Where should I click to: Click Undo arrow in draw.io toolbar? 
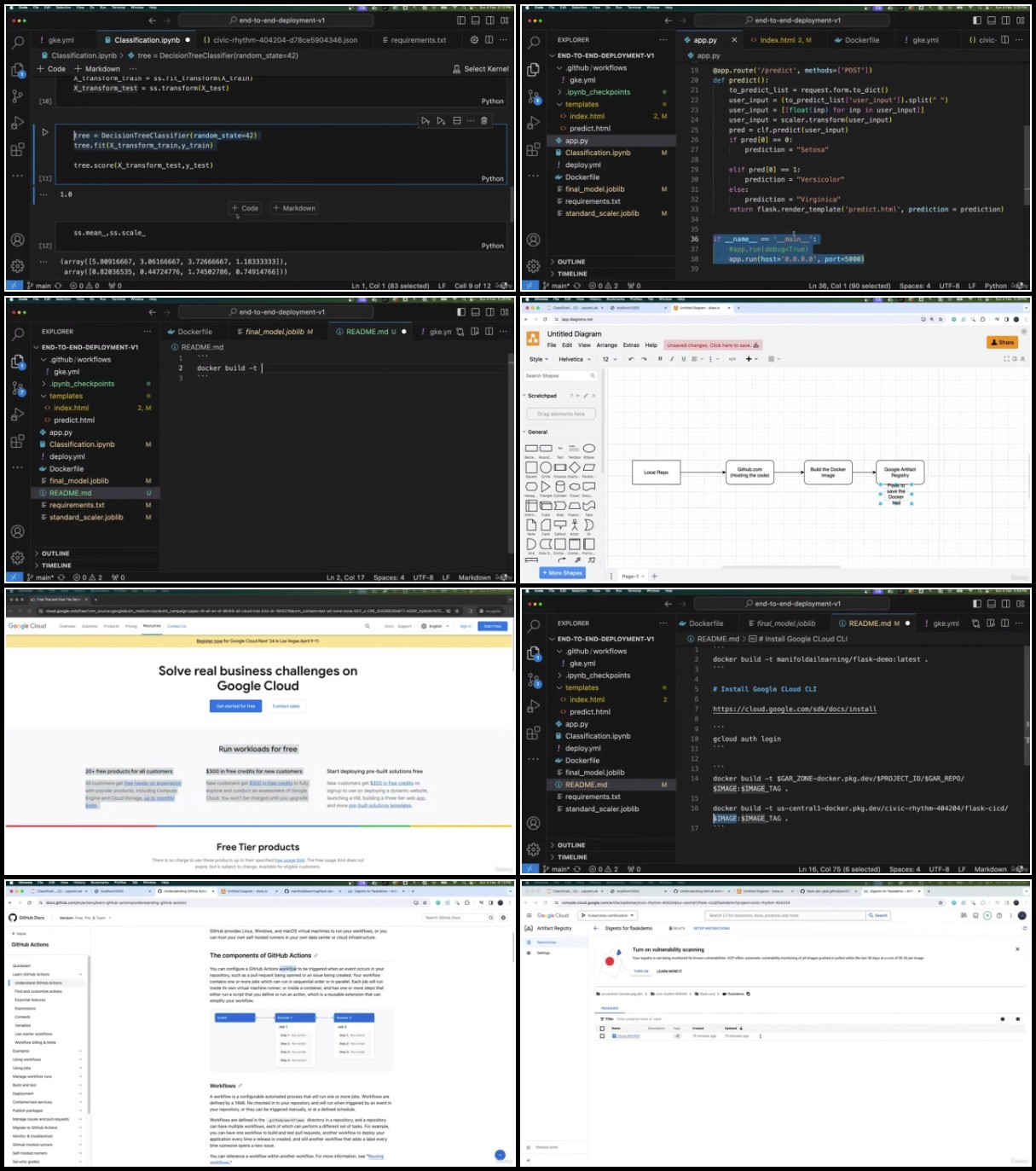(x=631, y=359)
